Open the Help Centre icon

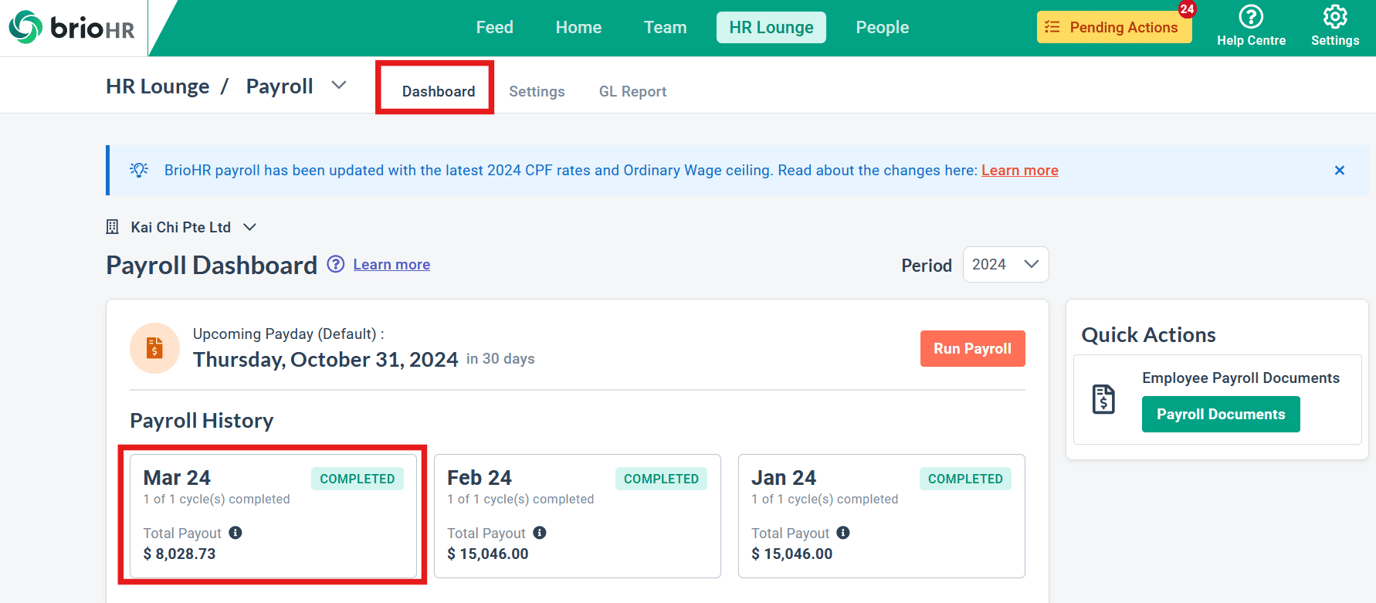click(x=1250, y=18)
